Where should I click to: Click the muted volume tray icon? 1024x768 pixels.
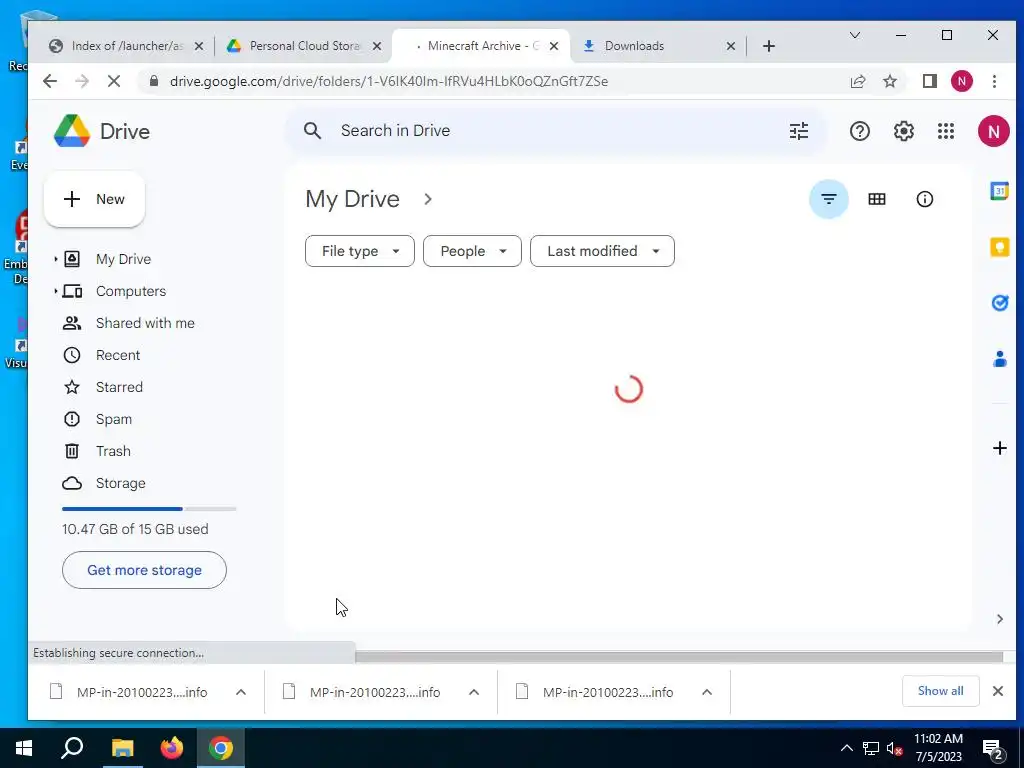894,748
